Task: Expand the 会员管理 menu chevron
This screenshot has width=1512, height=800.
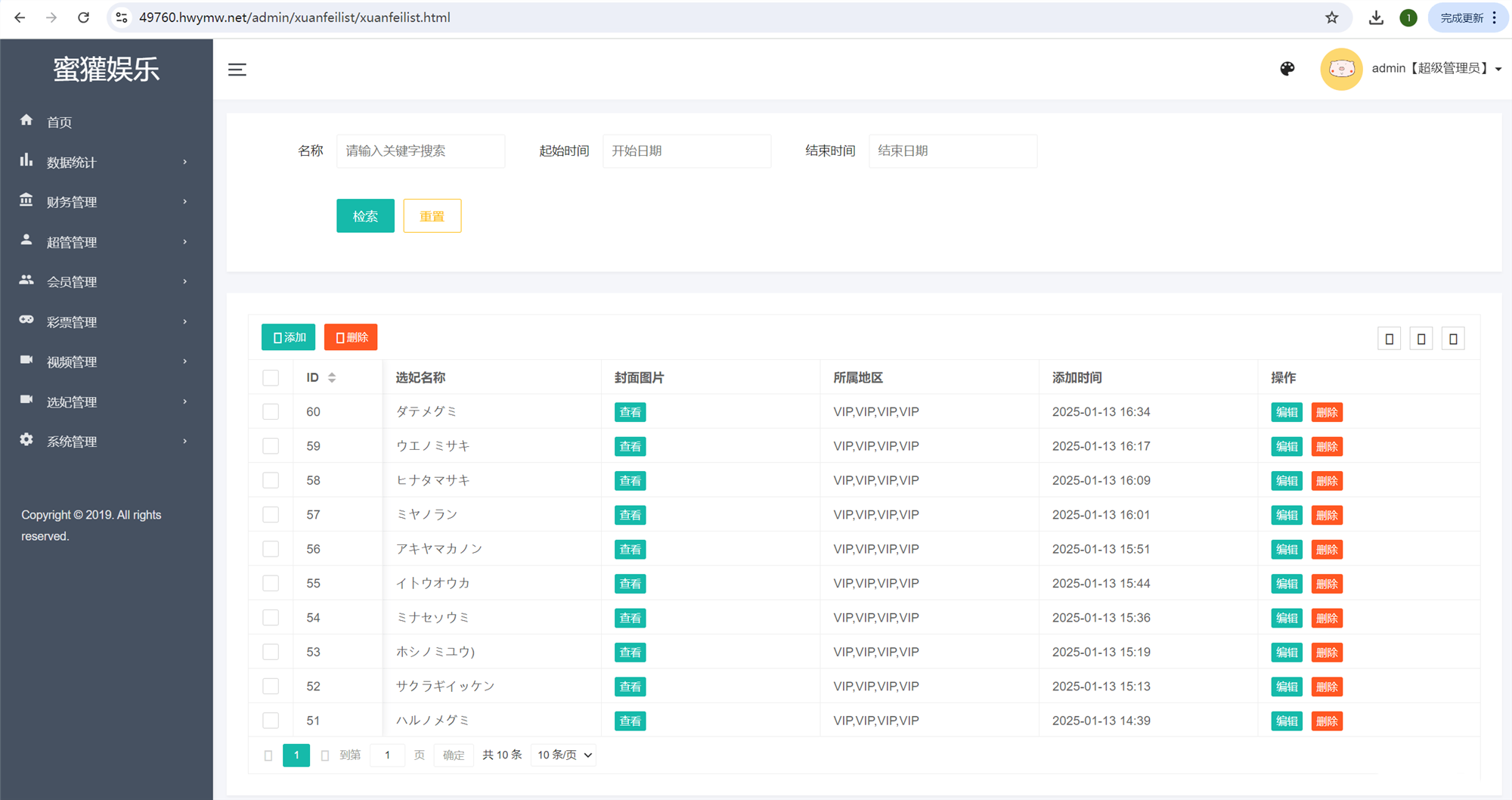Action: pyautogui.click(x=184, y=281)
